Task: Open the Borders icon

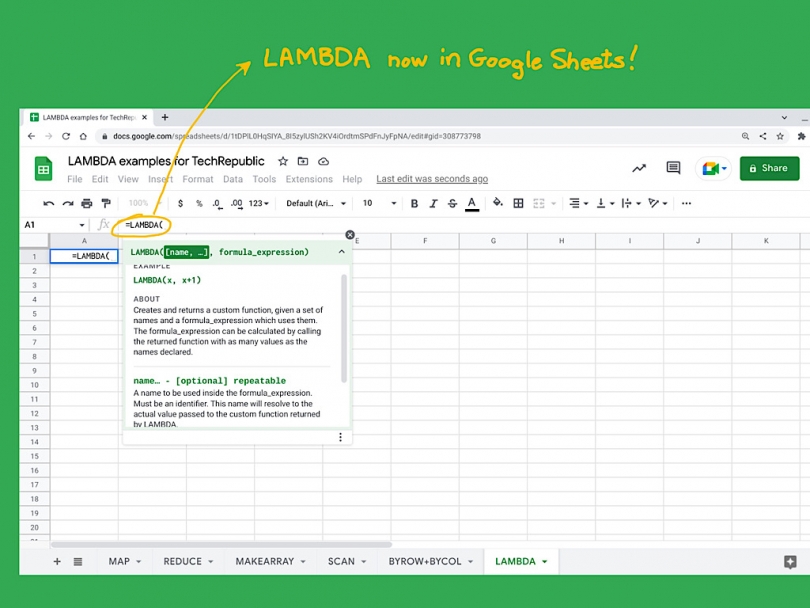Action: [518, 203]
